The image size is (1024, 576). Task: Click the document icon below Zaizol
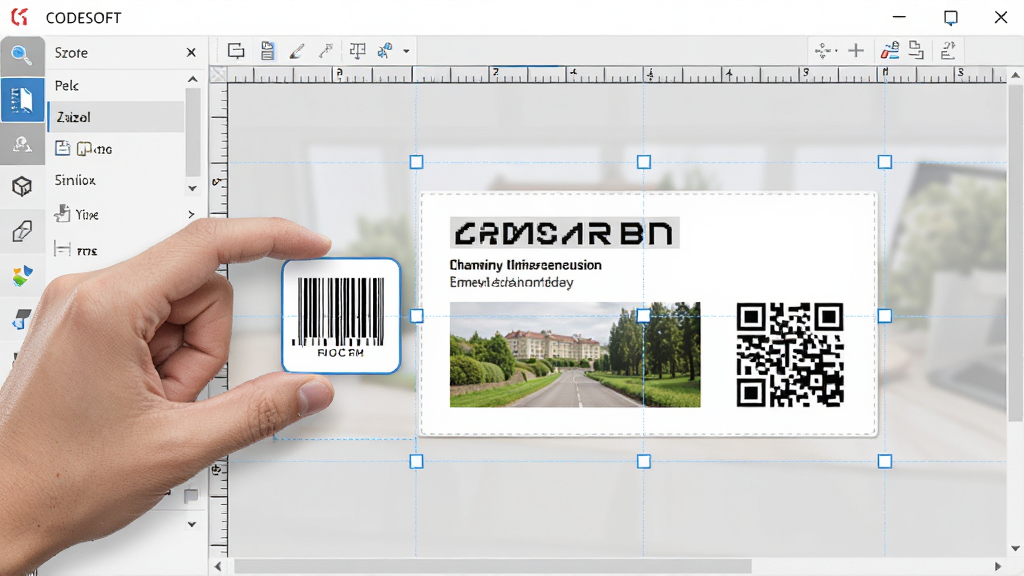62,148
